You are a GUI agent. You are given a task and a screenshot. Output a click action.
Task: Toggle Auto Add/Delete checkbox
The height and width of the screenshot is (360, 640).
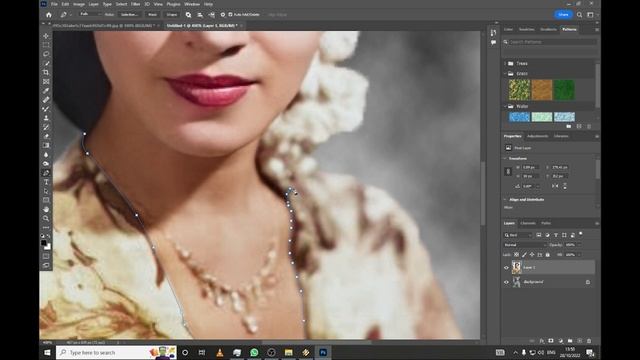231,15
